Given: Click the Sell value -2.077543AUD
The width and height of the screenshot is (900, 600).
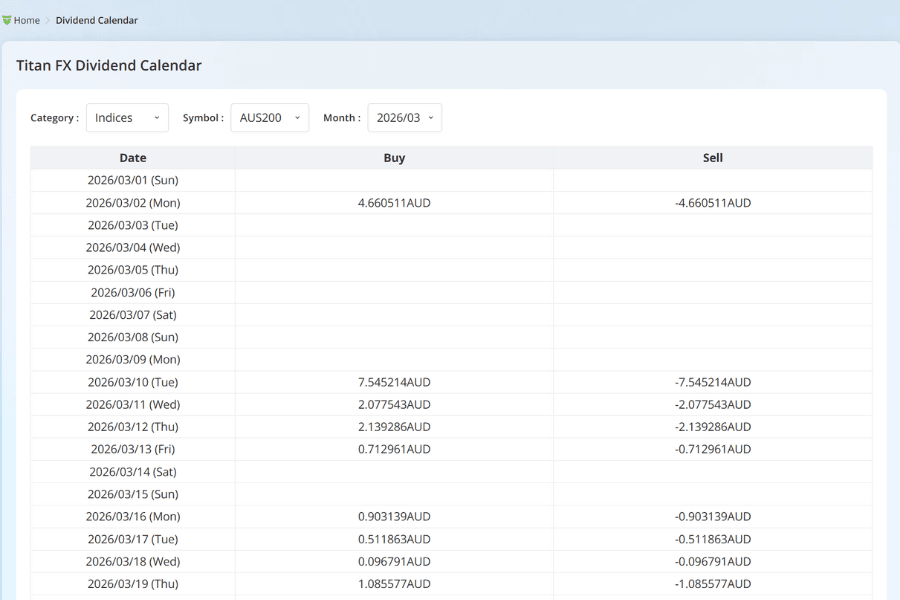Looking at the screenshot, I should [713, 404].
